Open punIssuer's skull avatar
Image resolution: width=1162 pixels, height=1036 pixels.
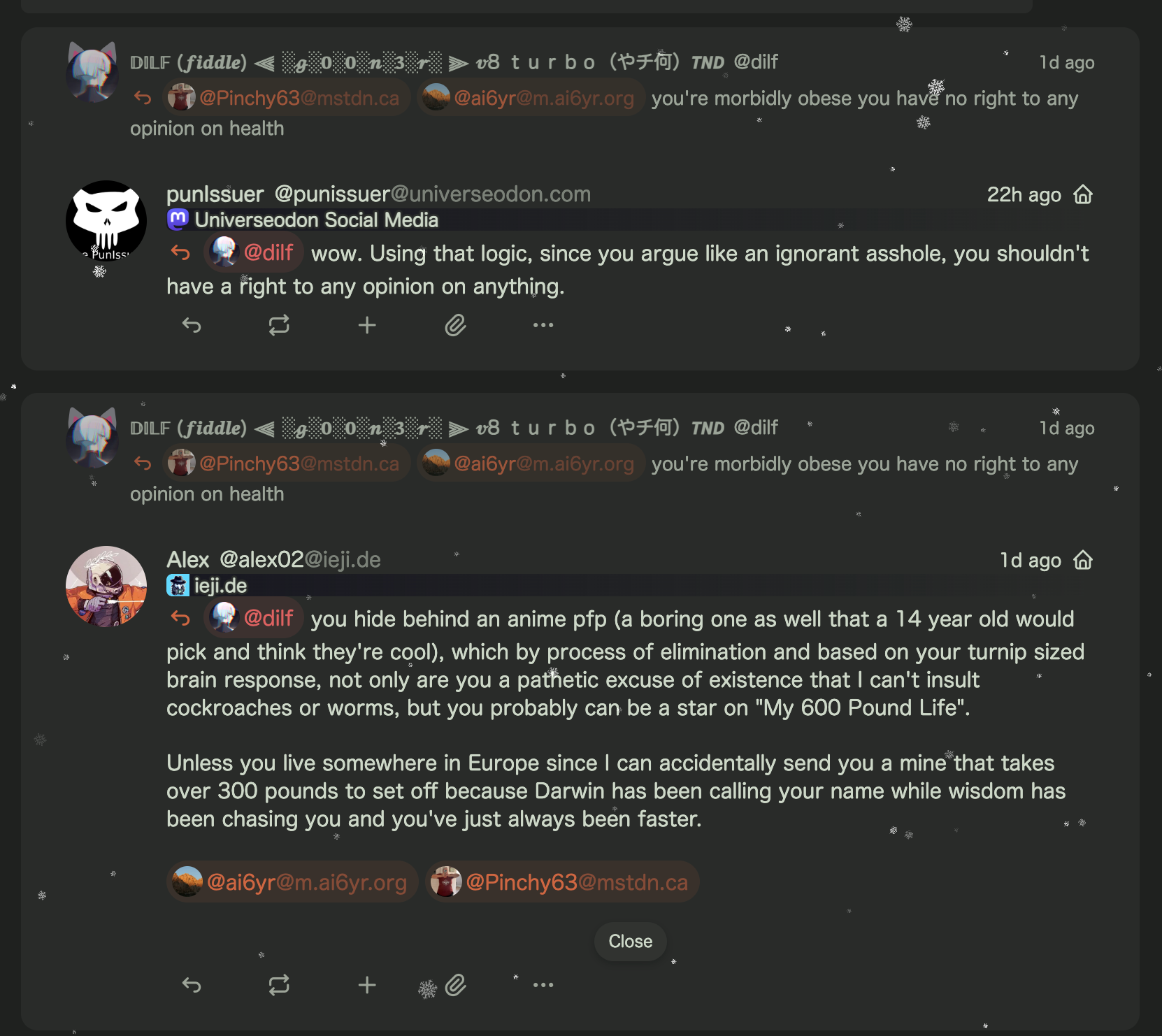[106, 221]
